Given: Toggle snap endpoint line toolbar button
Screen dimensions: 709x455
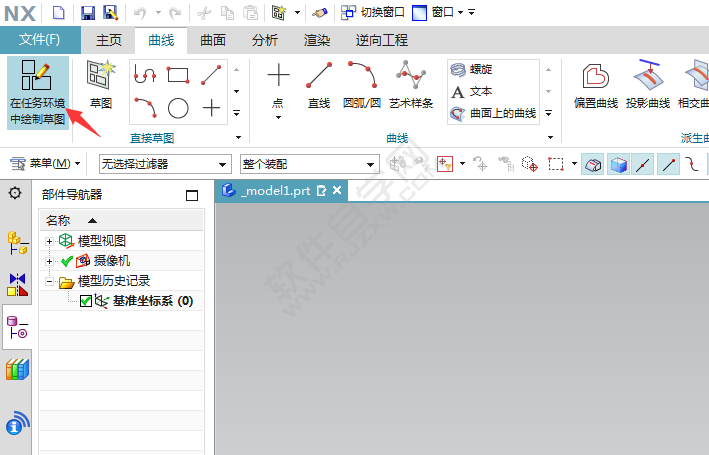Looking at the screenshot, I should coord(669,164).
